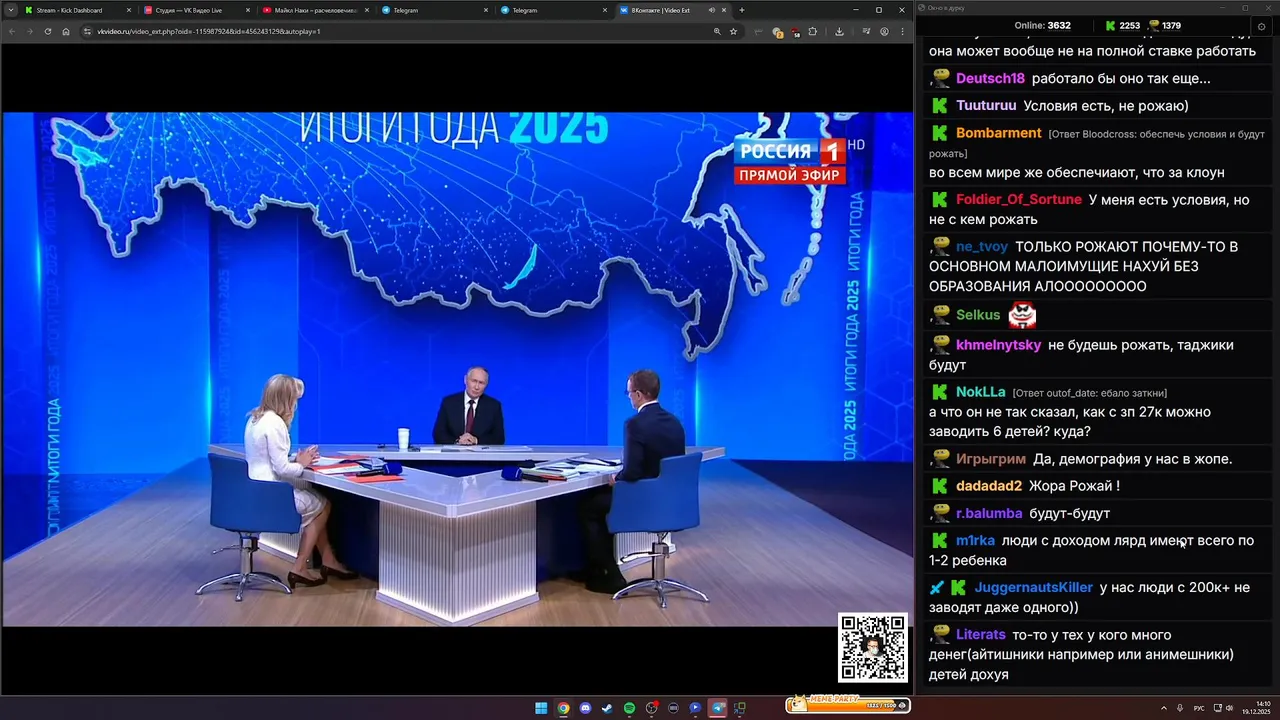Close the Stream – Kick Dashboard tab
Screen dimensions: 1280x720
[129, 10]
